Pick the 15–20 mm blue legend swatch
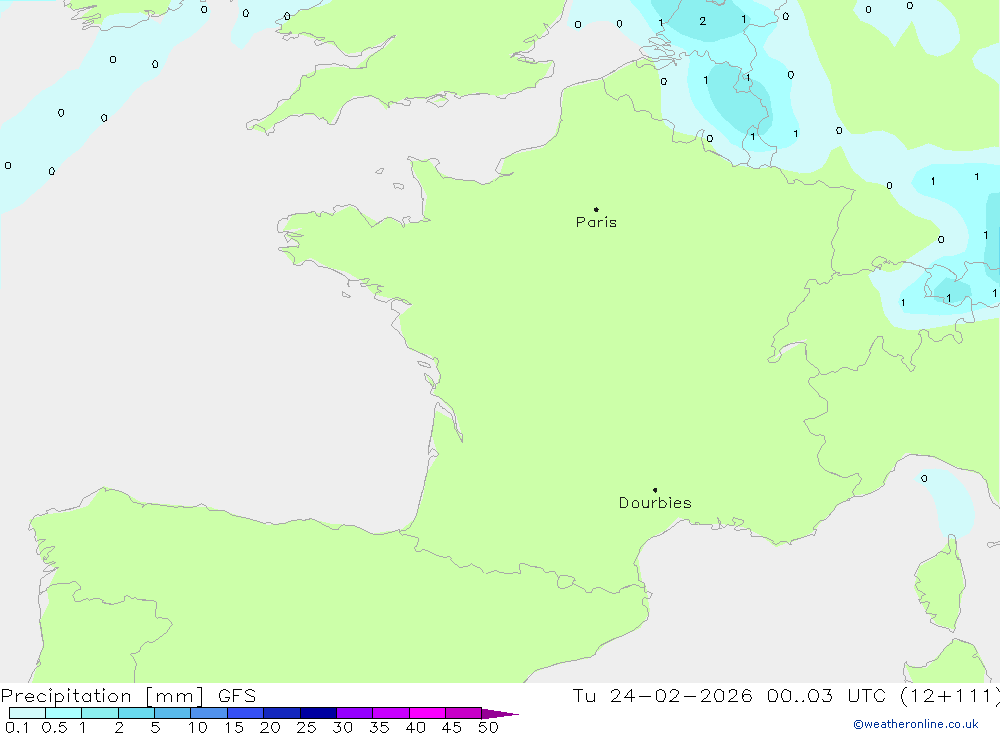This screenshot has width=1000, height=733. coord(246,713)
